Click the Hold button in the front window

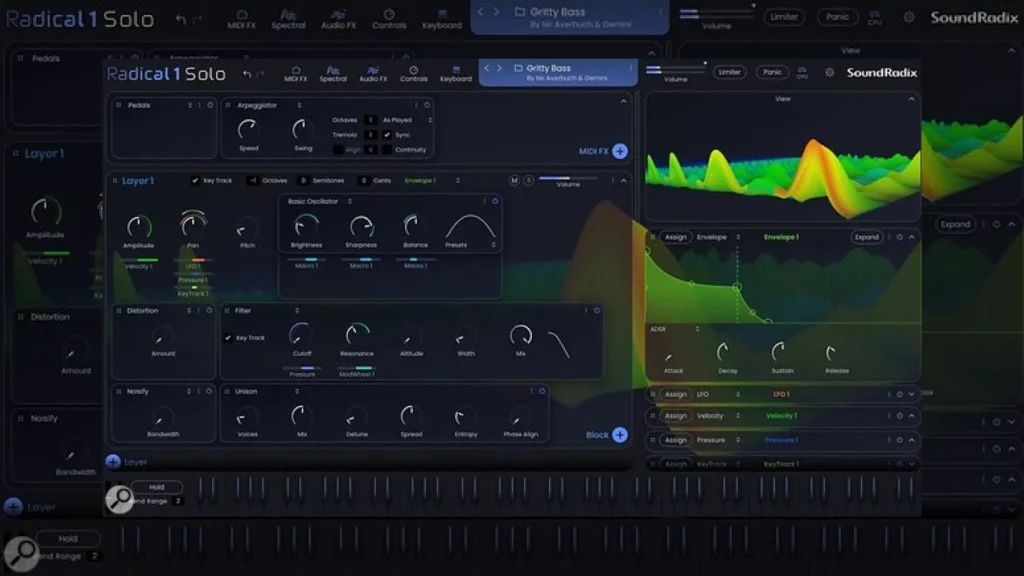(157, 487)
